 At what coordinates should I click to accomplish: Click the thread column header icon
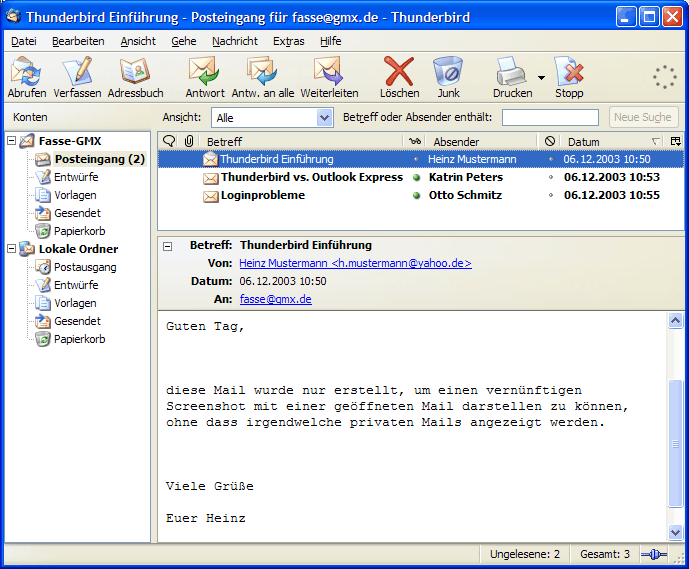point(169,141)
